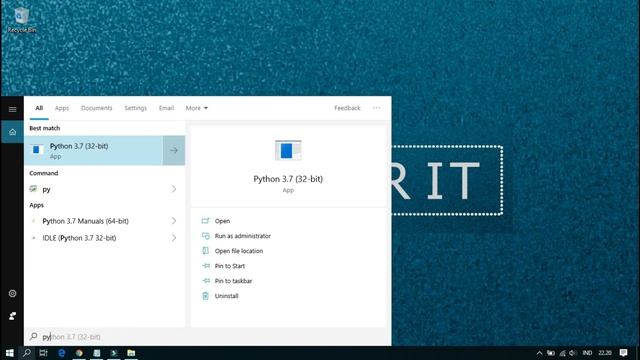The height and width of the screenshot is (360, 640).
Task: Click the py command icon
Action: (33, 189)
